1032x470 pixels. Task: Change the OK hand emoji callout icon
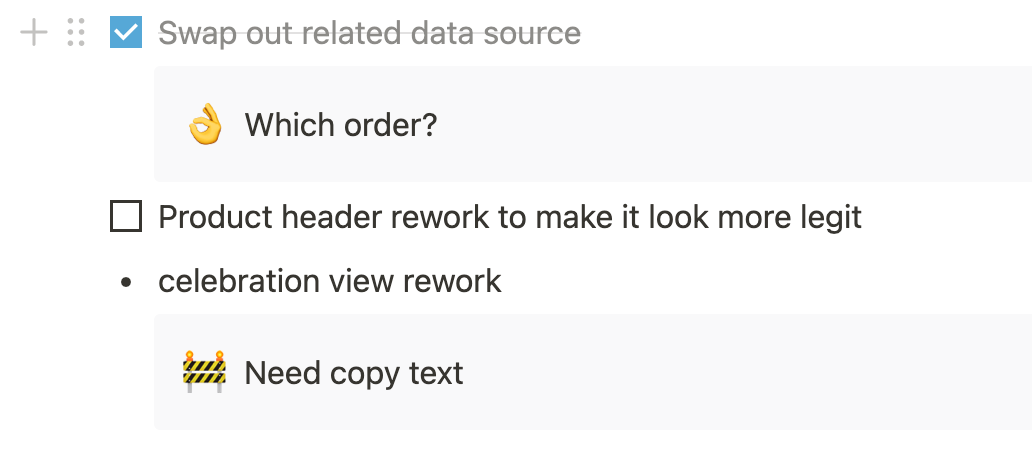[205, 124]
